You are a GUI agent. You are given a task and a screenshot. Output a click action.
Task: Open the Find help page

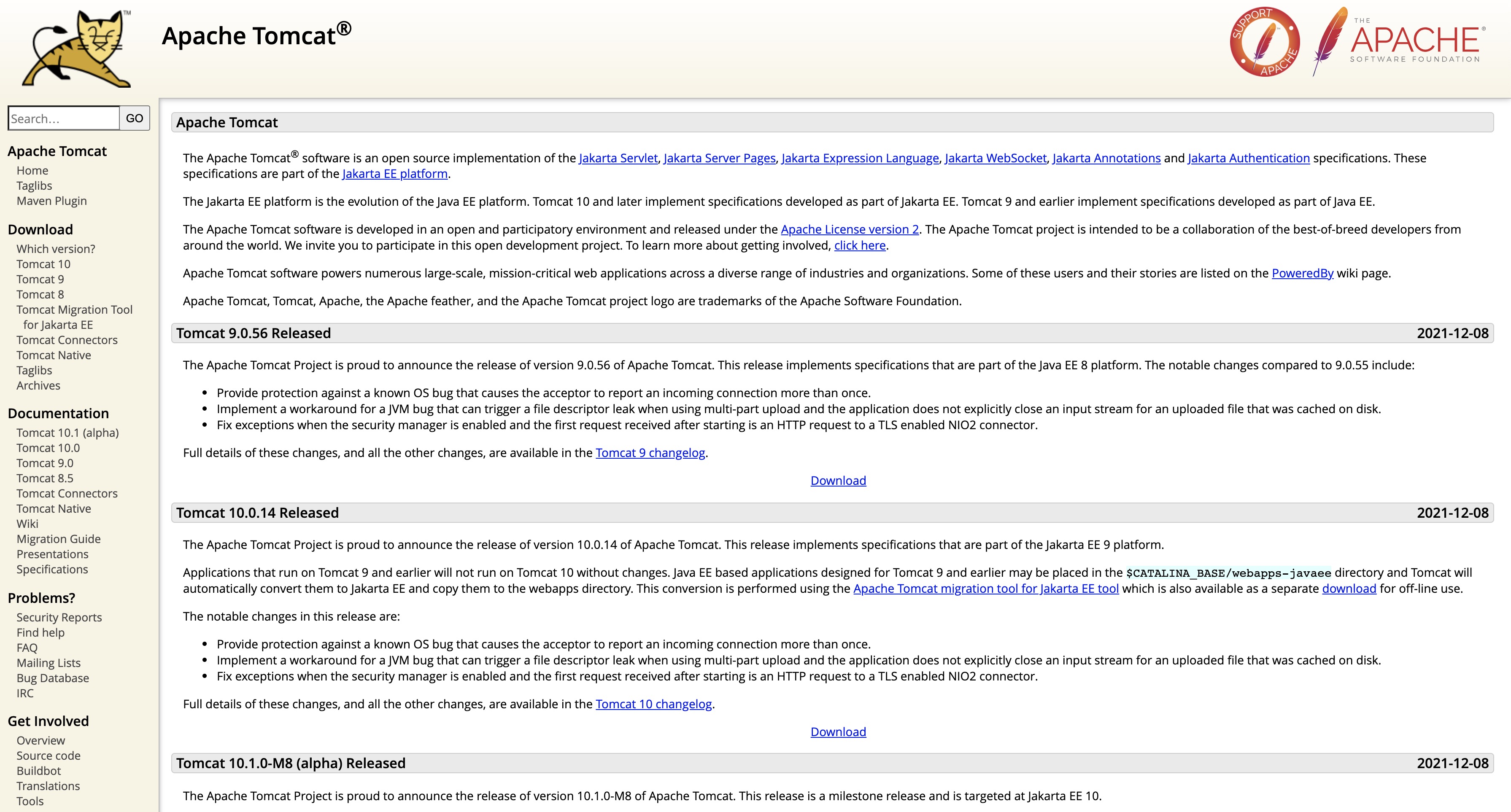coord(40,632)
